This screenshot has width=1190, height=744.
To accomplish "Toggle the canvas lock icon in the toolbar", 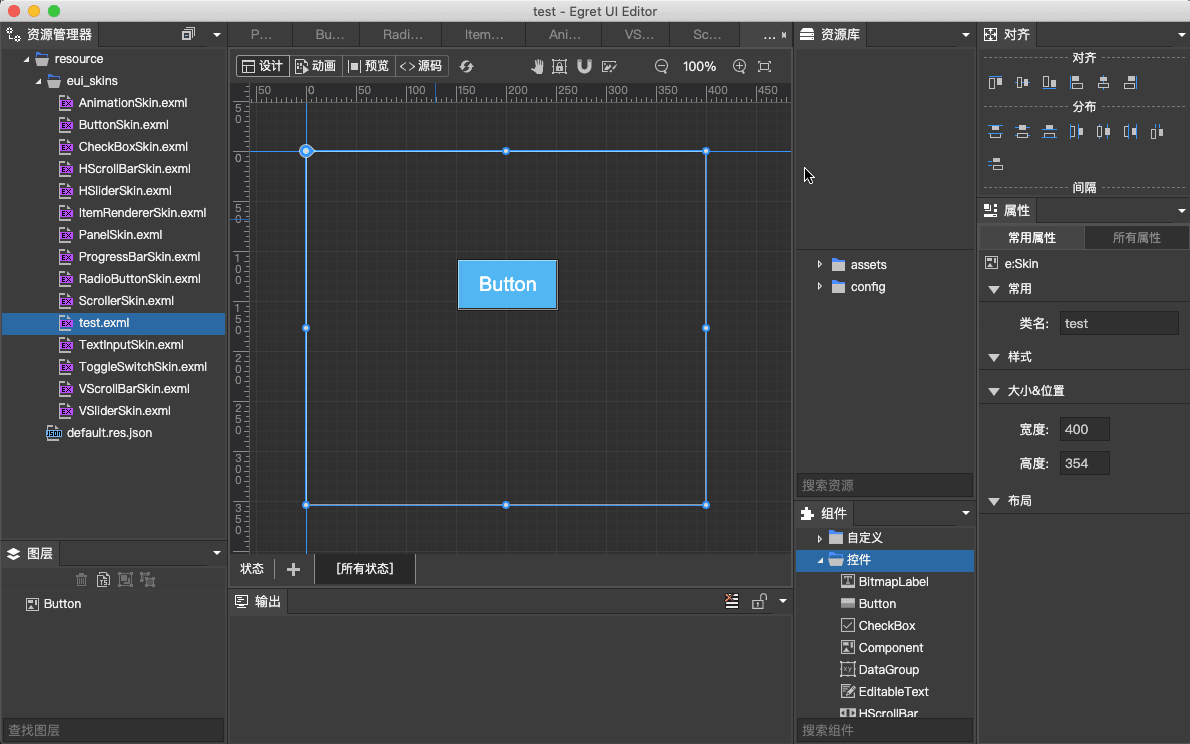I will [559, 66].
